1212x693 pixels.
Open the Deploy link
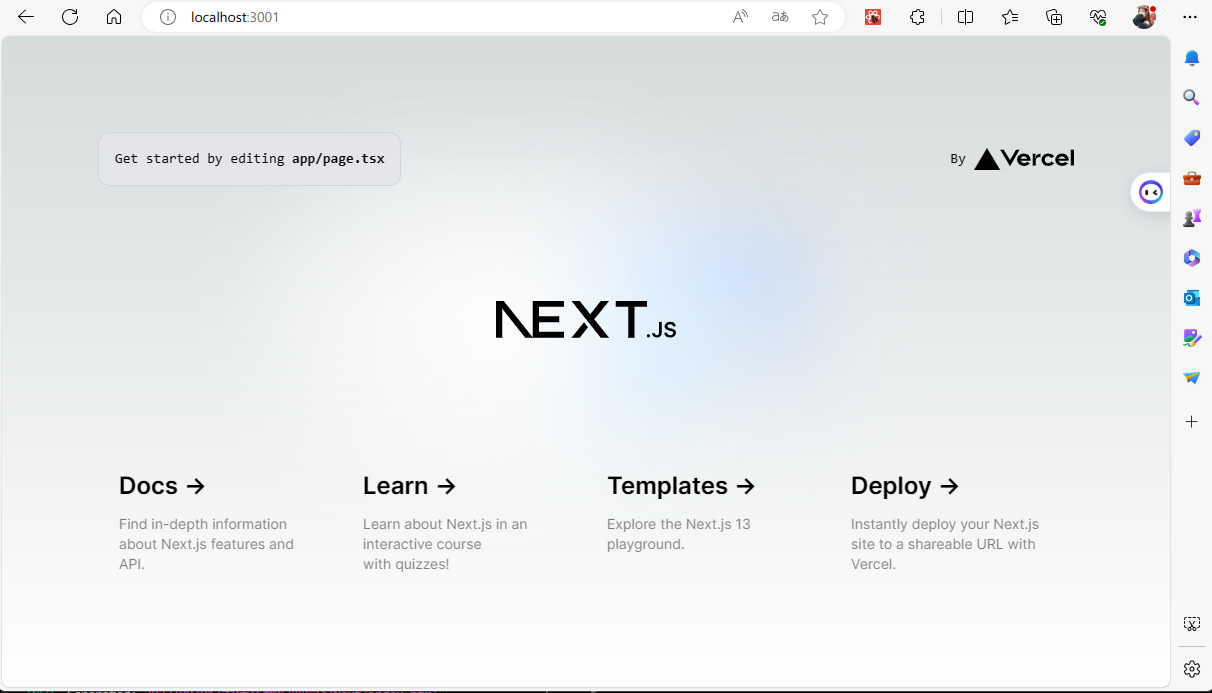coord(903,485)
